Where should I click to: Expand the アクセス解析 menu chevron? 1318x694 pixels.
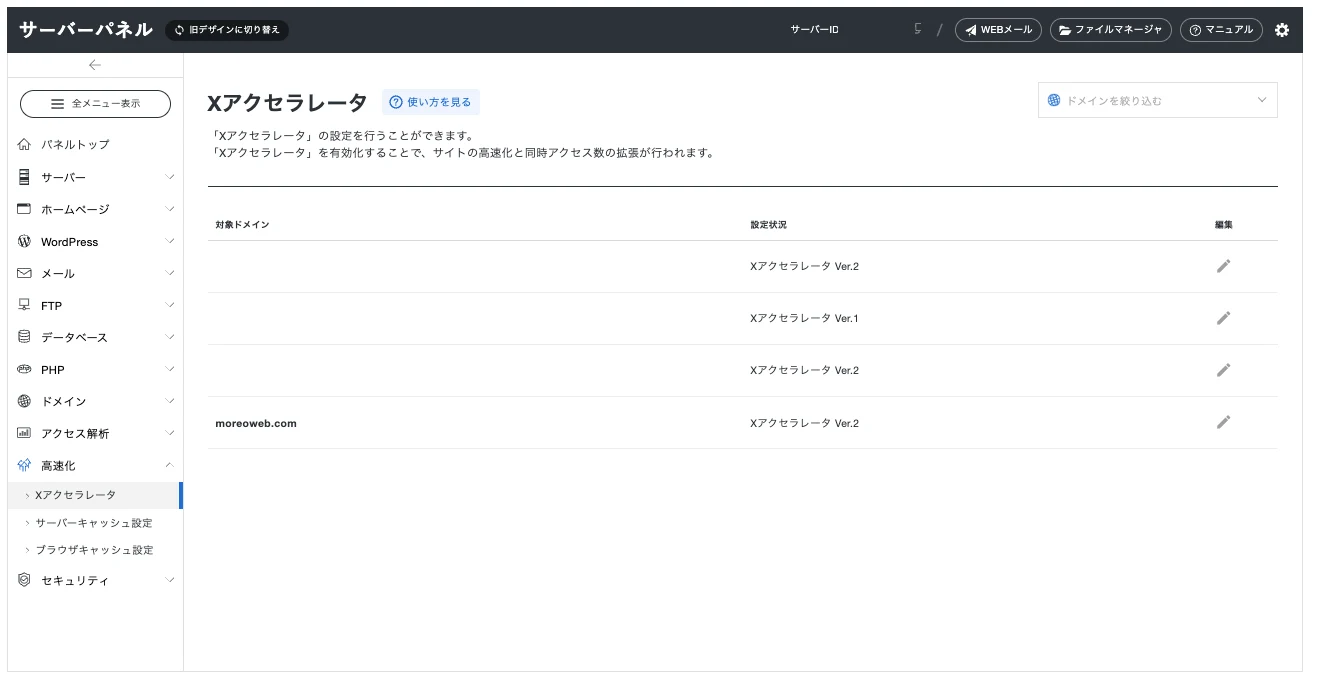[x=170, y=433]
